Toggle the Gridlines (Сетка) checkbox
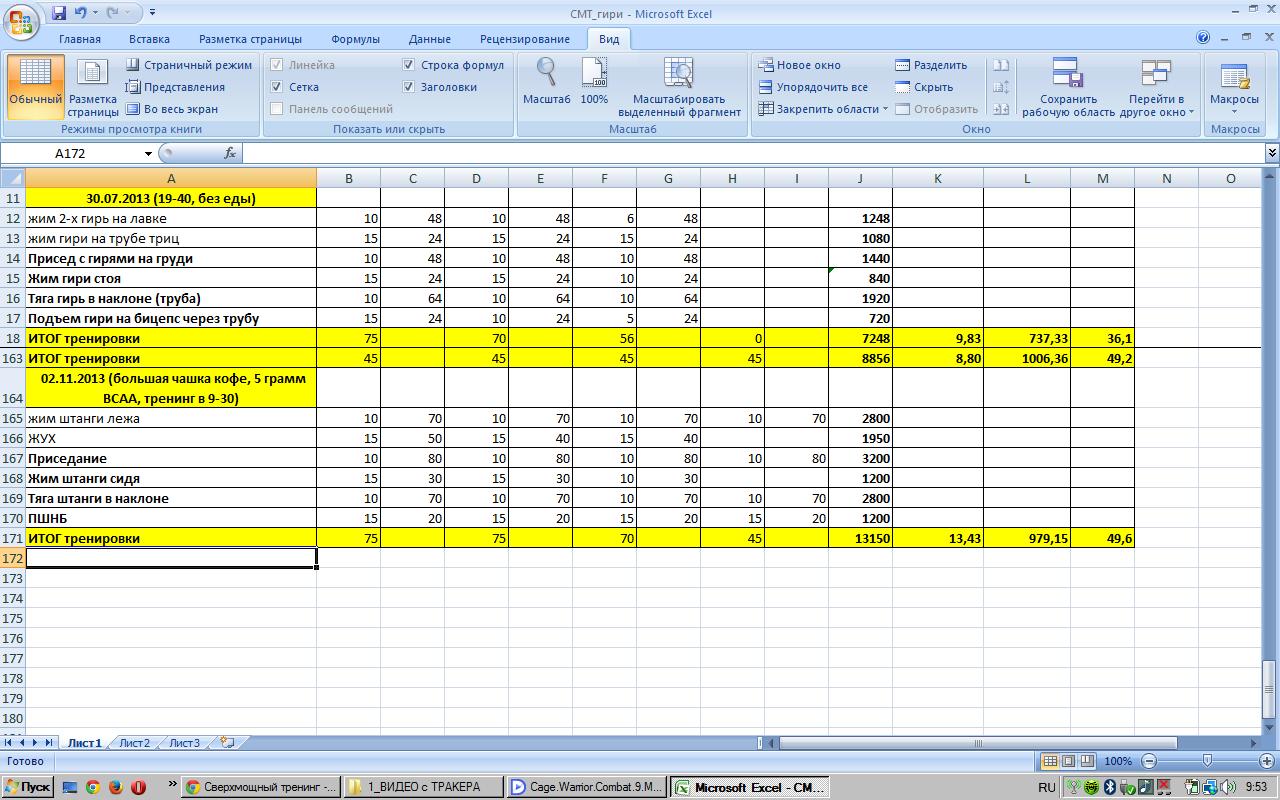Viewport: 1280px width, 800px height. point(277,87)
